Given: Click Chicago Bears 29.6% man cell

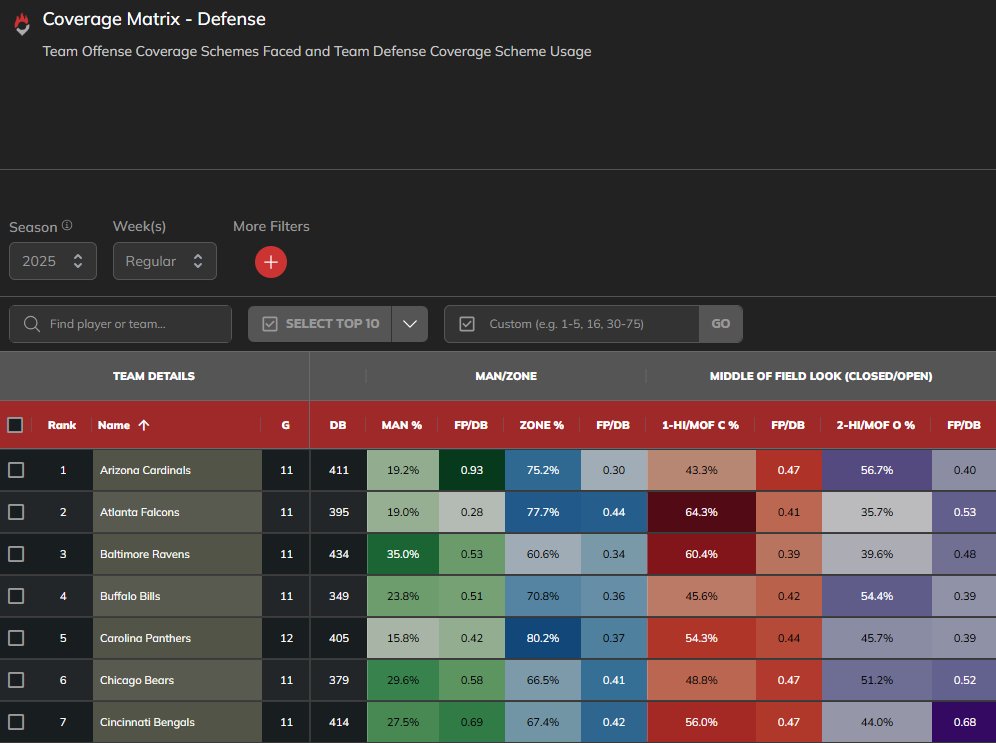Looking at the screenshot, I should click(x=403, y=679).
